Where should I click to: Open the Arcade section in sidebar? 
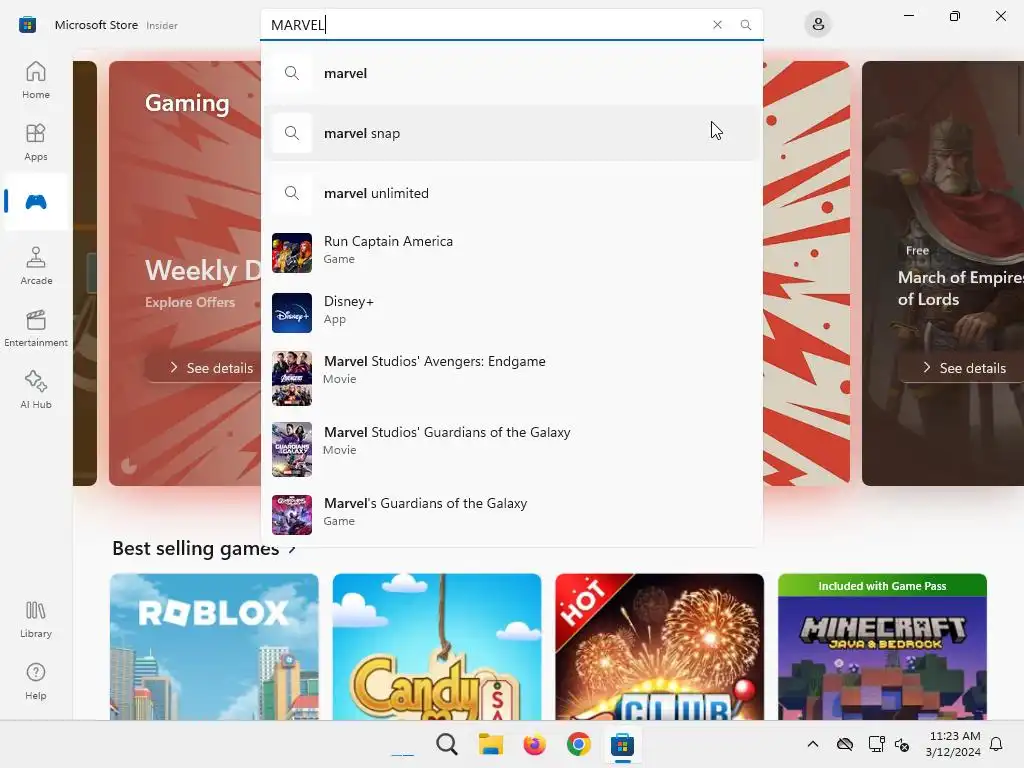coord(36,266)
